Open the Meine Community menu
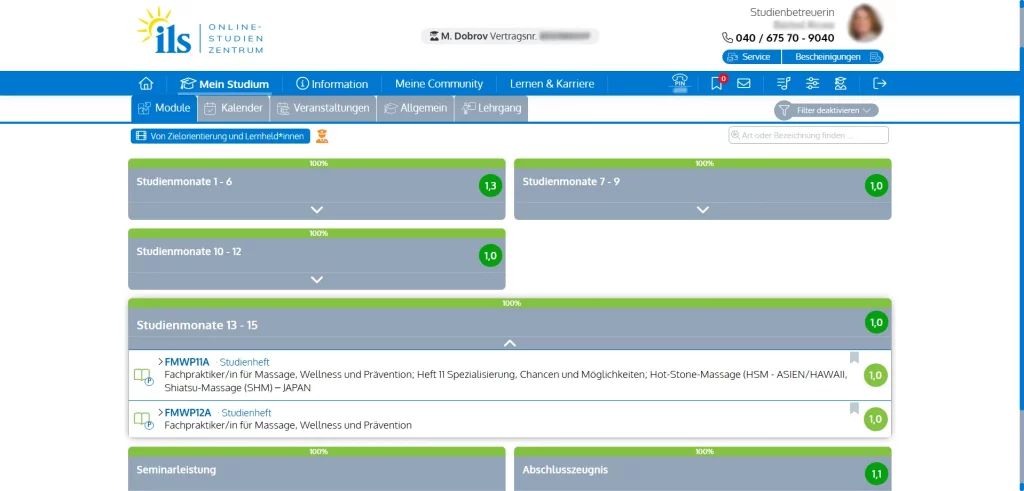This screenshot has height=491, width=1024. point(438,84)
